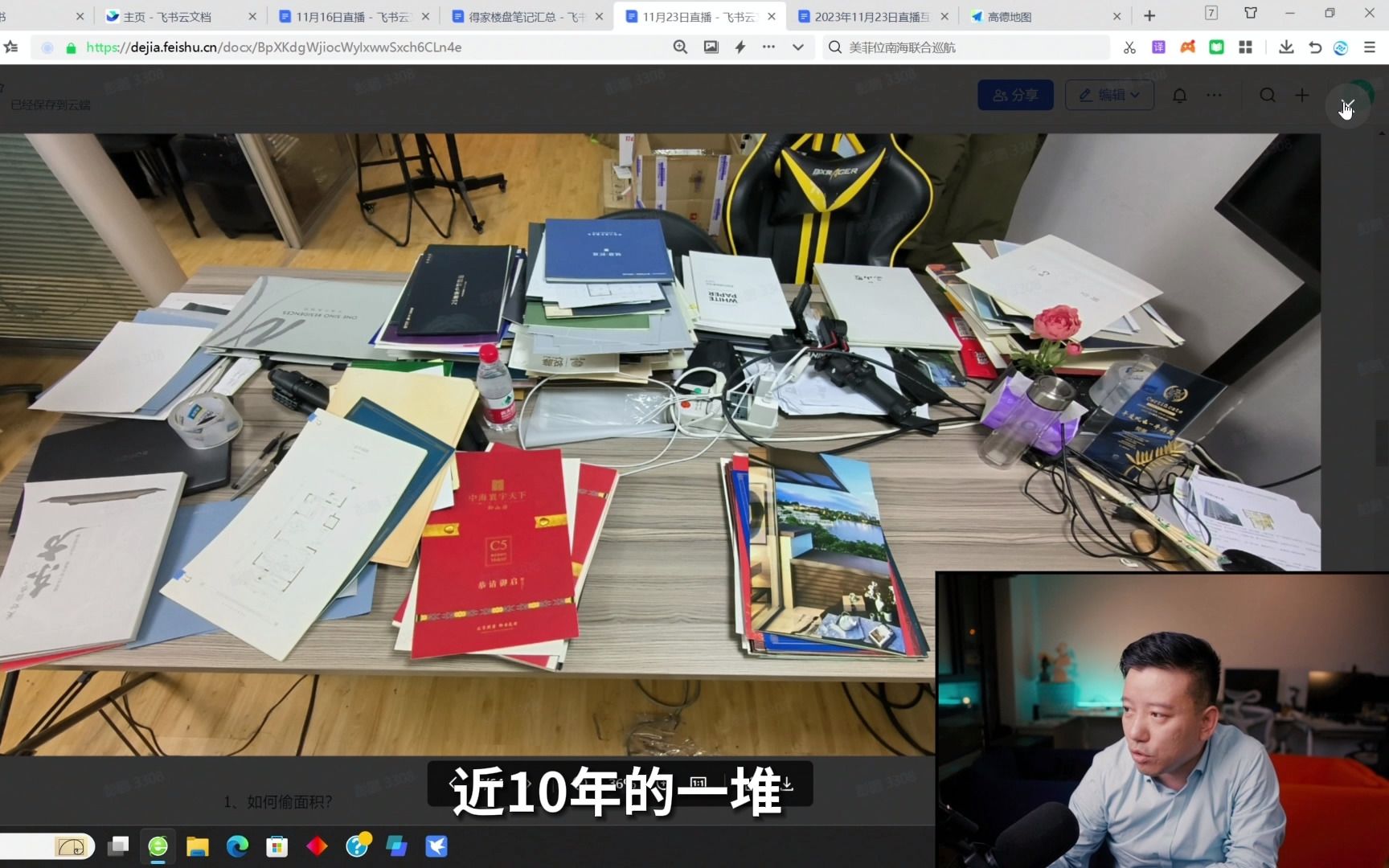Open the Feishu bird icon in taskbar
The image size is (1389, 868).
tap(436, 845)
